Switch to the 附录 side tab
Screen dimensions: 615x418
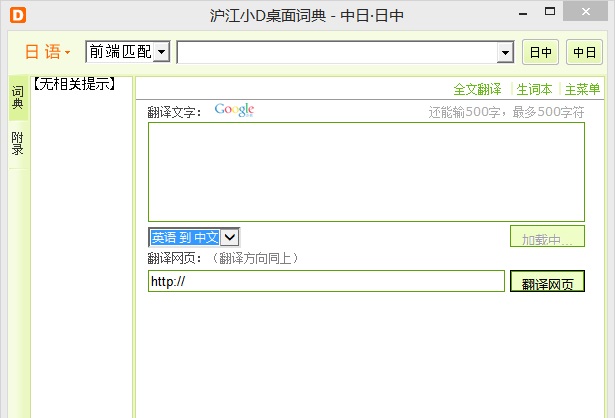point(18,144)
